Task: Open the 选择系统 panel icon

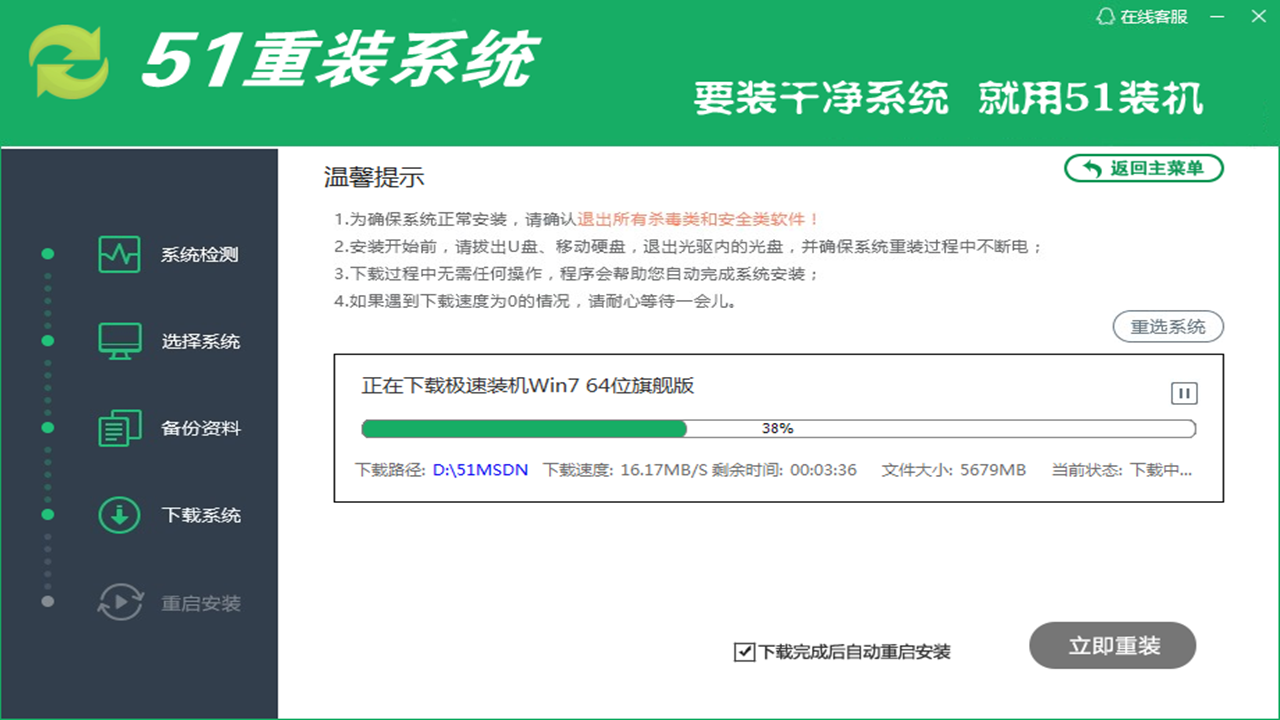Action: tap(120, 341)
